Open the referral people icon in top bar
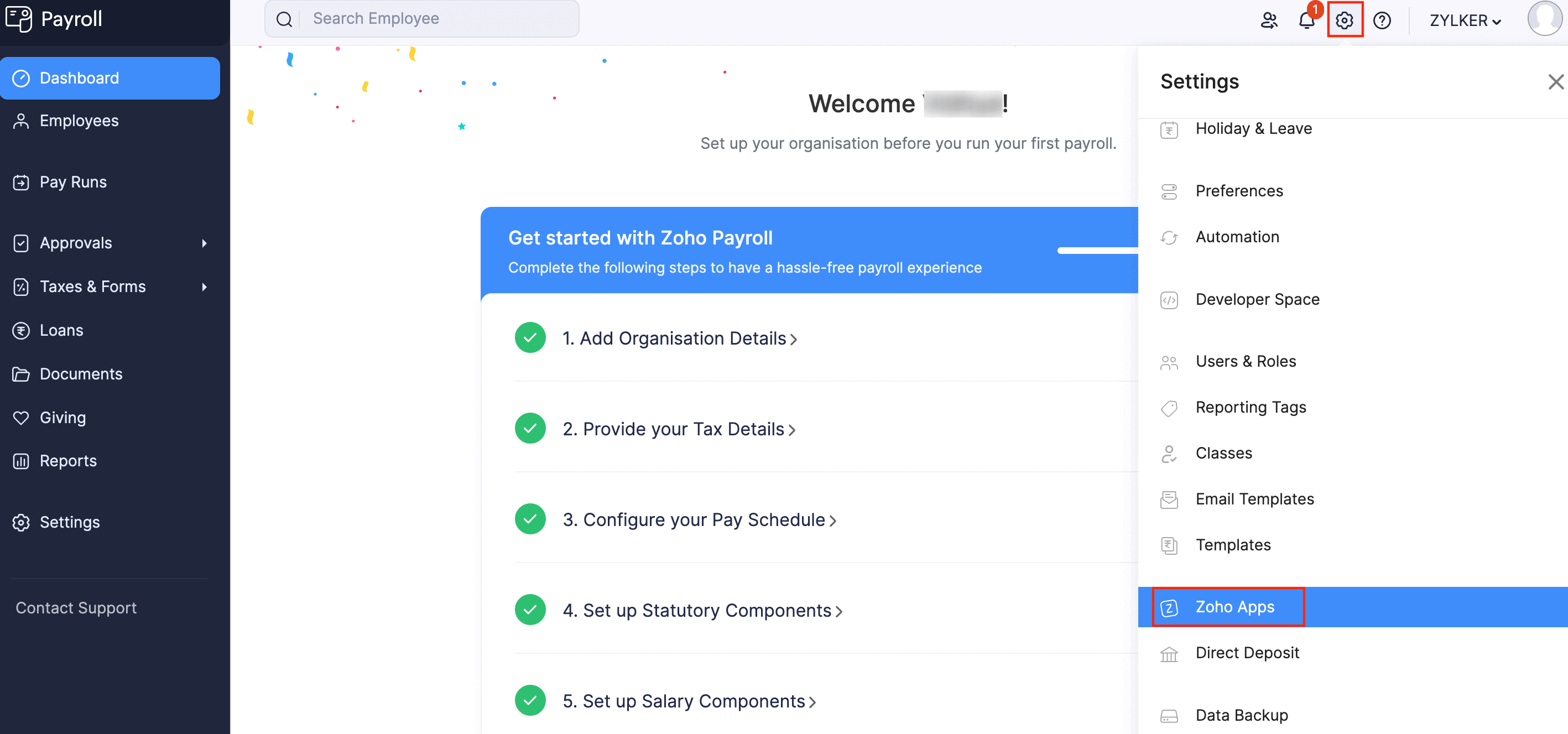The width and height of the screenshot is (1568, 734). tap(1269, 20)
